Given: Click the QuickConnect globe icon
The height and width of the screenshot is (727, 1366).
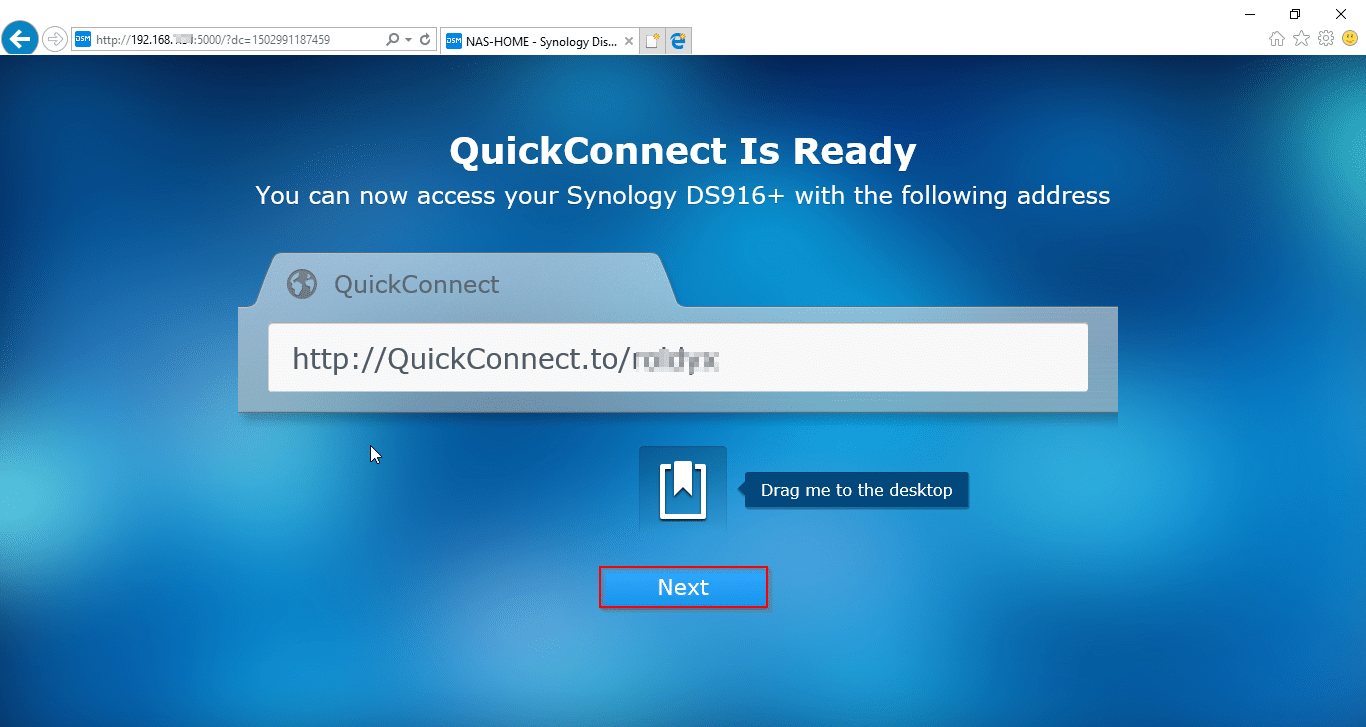Looking at the screenshot, I should [x=302, y=284].
